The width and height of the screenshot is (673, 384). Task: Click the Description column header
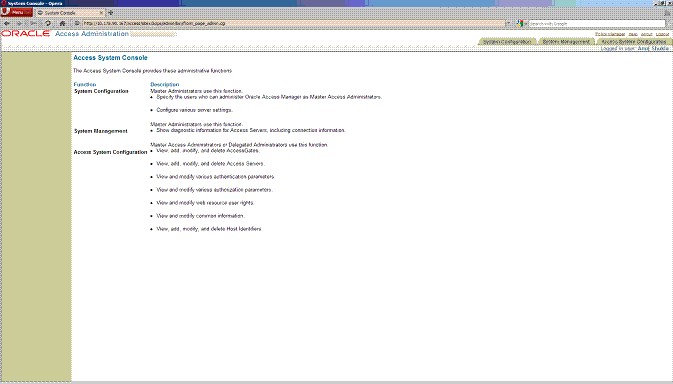pos(164,85)
